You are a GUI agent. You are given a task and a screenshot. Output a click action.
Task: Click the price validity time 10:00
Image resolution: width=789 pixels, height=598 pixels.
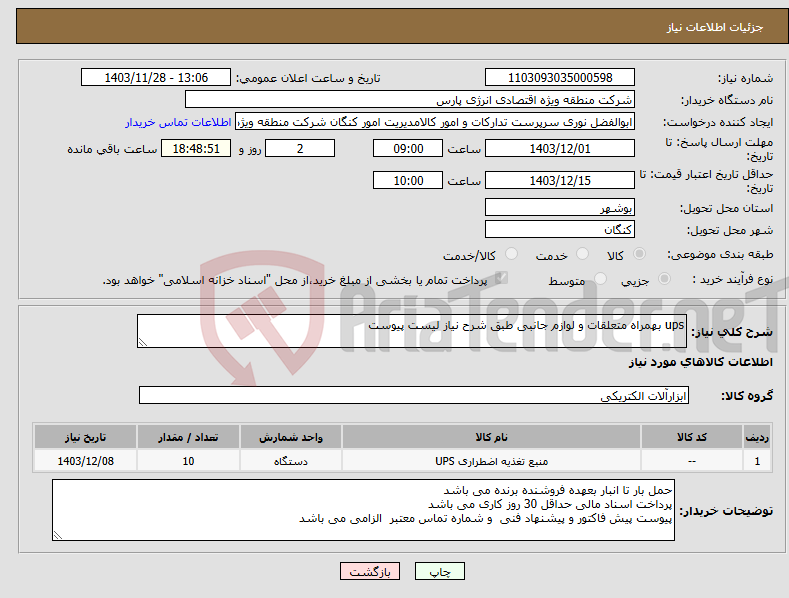click(x=408, y=180)
